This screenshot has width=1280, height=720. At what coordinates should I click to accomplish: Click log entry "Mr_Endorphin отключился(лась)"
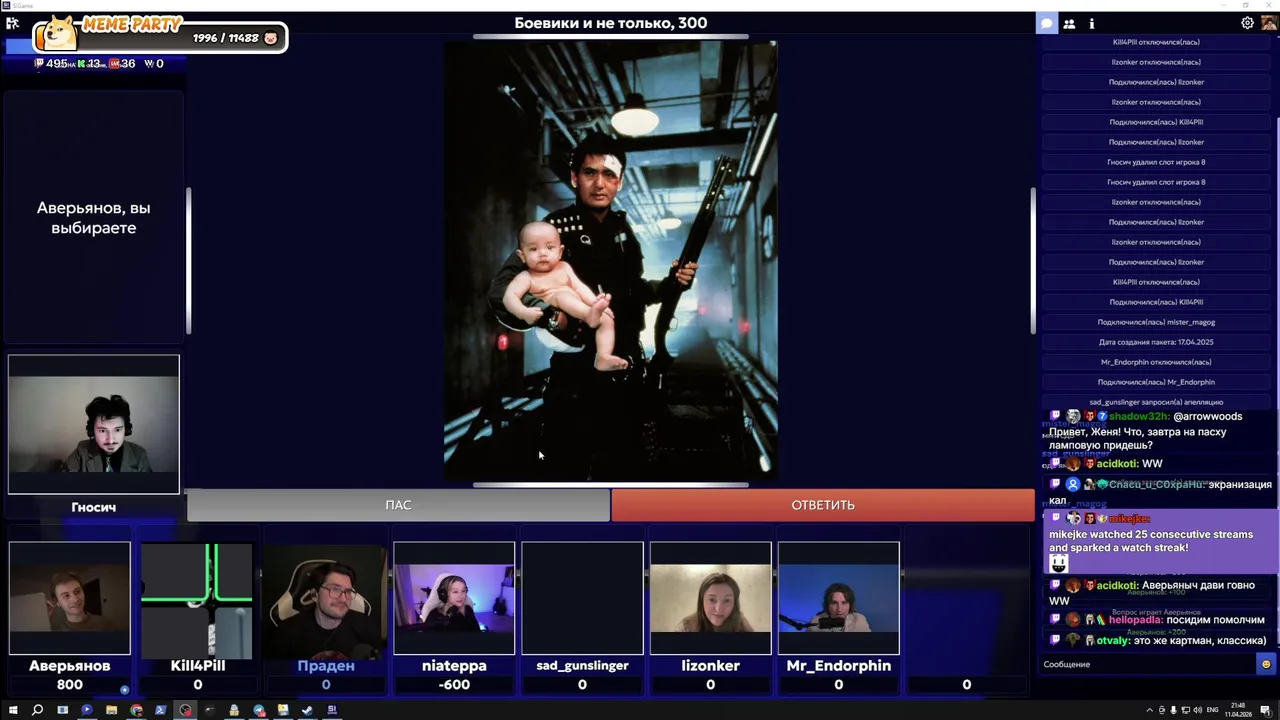coord(1156,362)
